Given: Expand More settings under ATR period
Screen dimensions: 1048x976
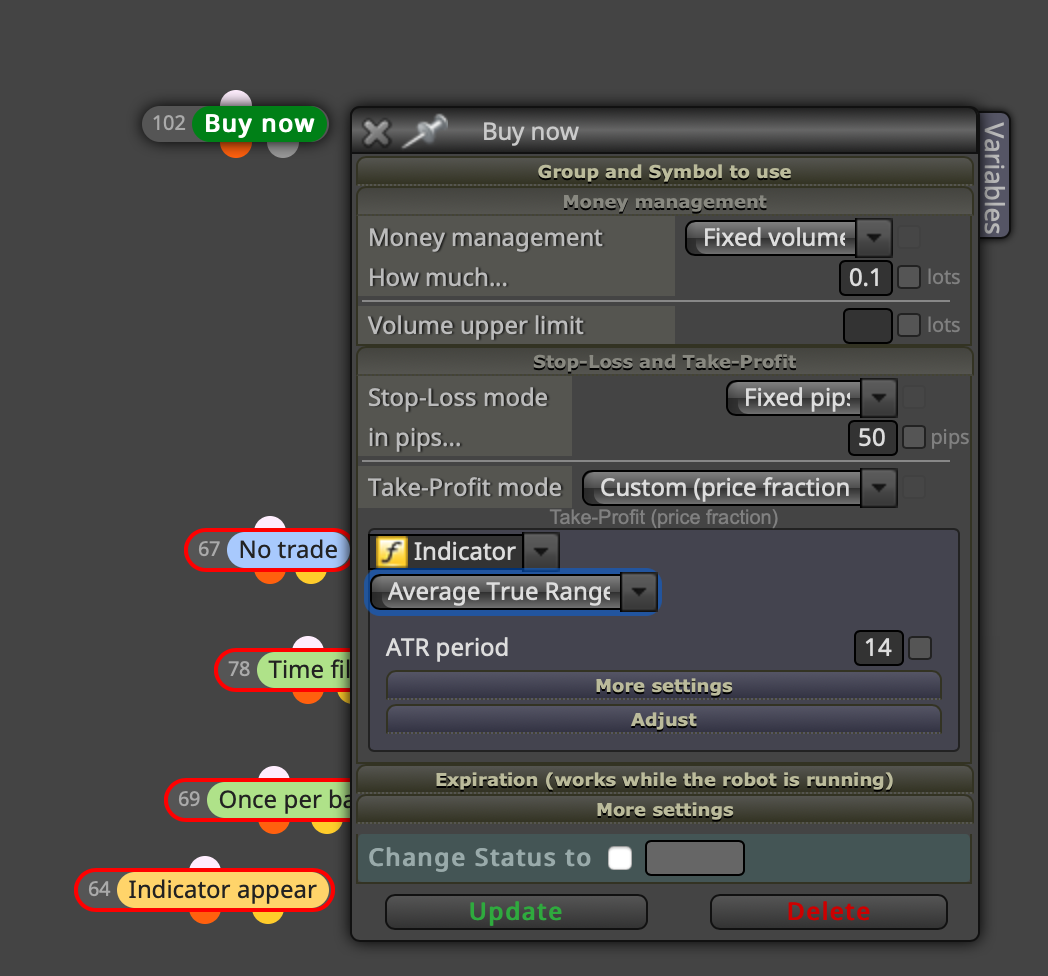Looking at the screenshot, I should 664,686.
